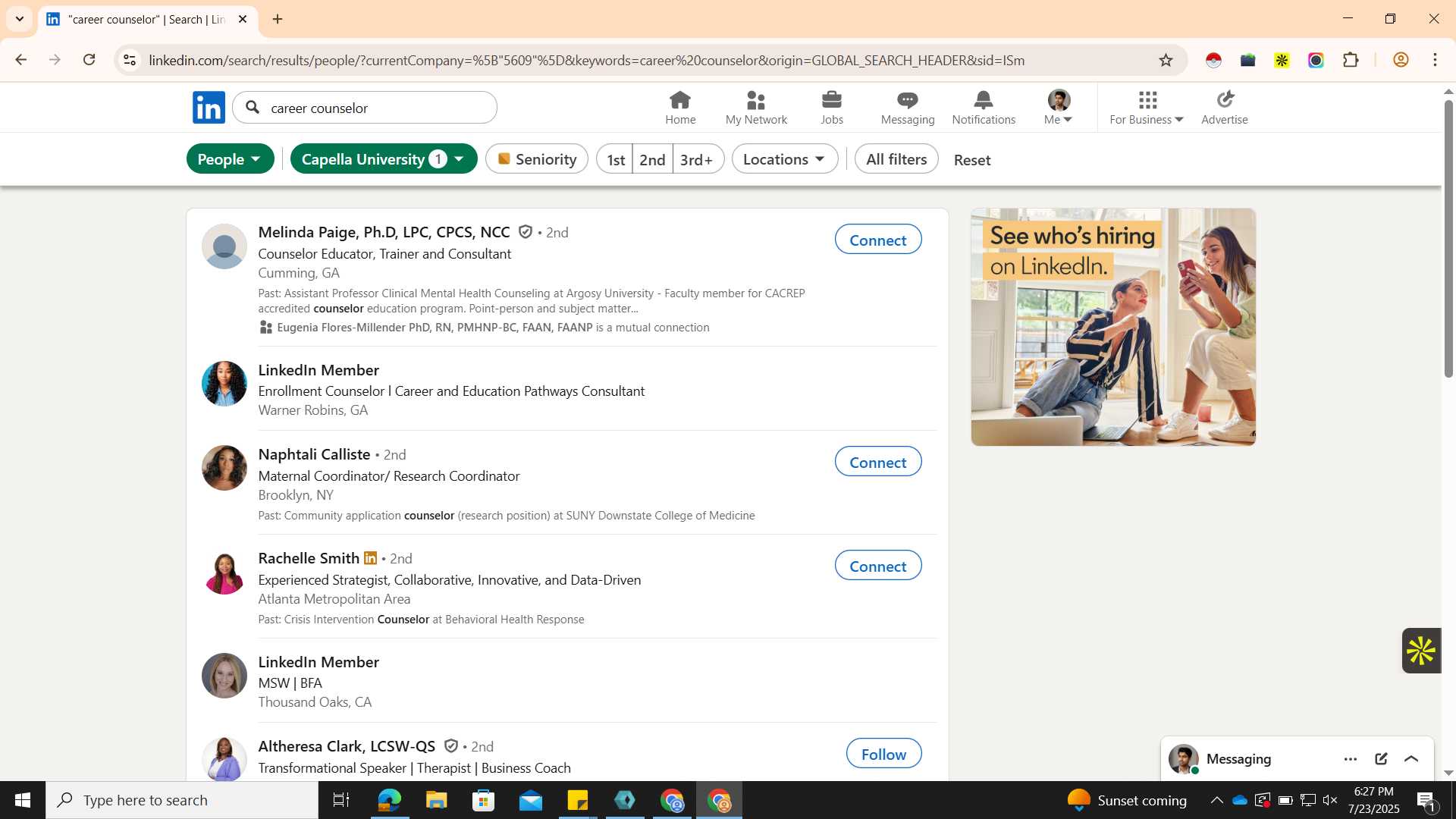Open Rachelle Smith's profile link
Screen dimensions: 1456x819
point(309,558)
